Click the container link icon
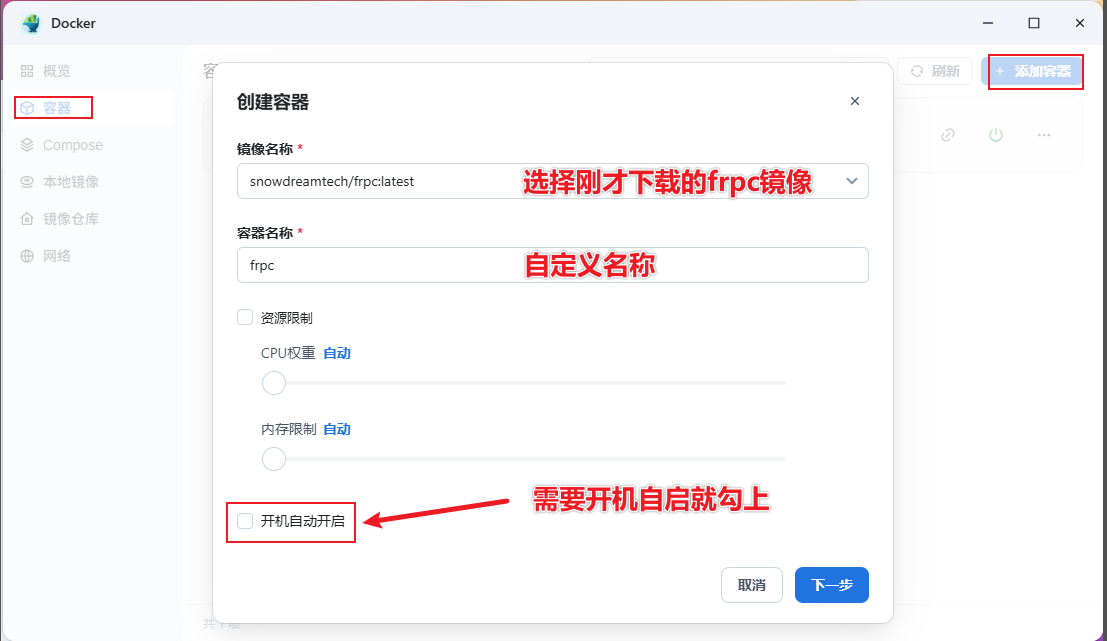Image resolution: width=1107 pixels, height=641 pixels. (x=948, y=135)
